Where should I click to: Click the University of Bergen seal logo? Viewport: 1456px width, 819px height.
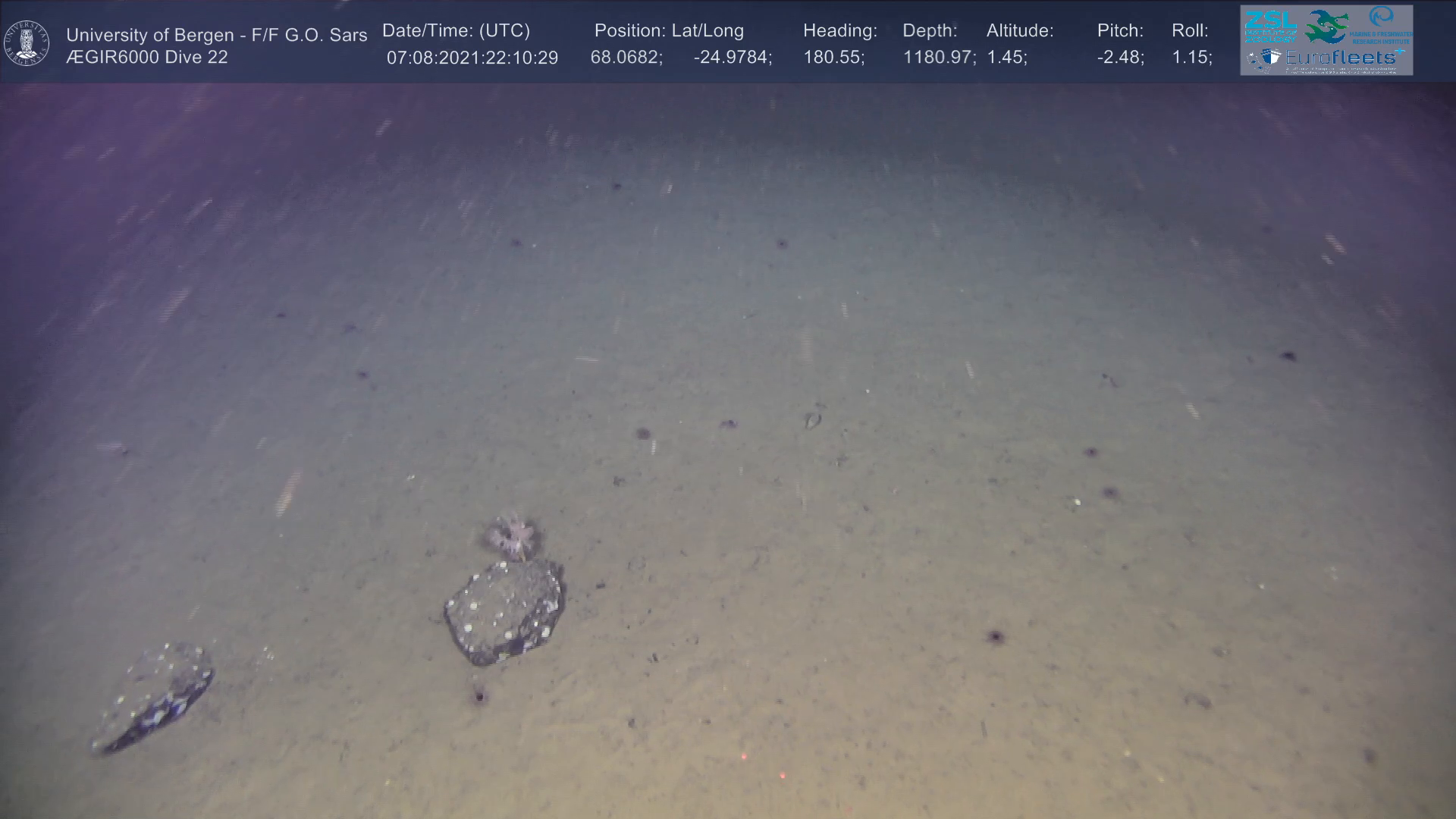click(x=27, y=42)
